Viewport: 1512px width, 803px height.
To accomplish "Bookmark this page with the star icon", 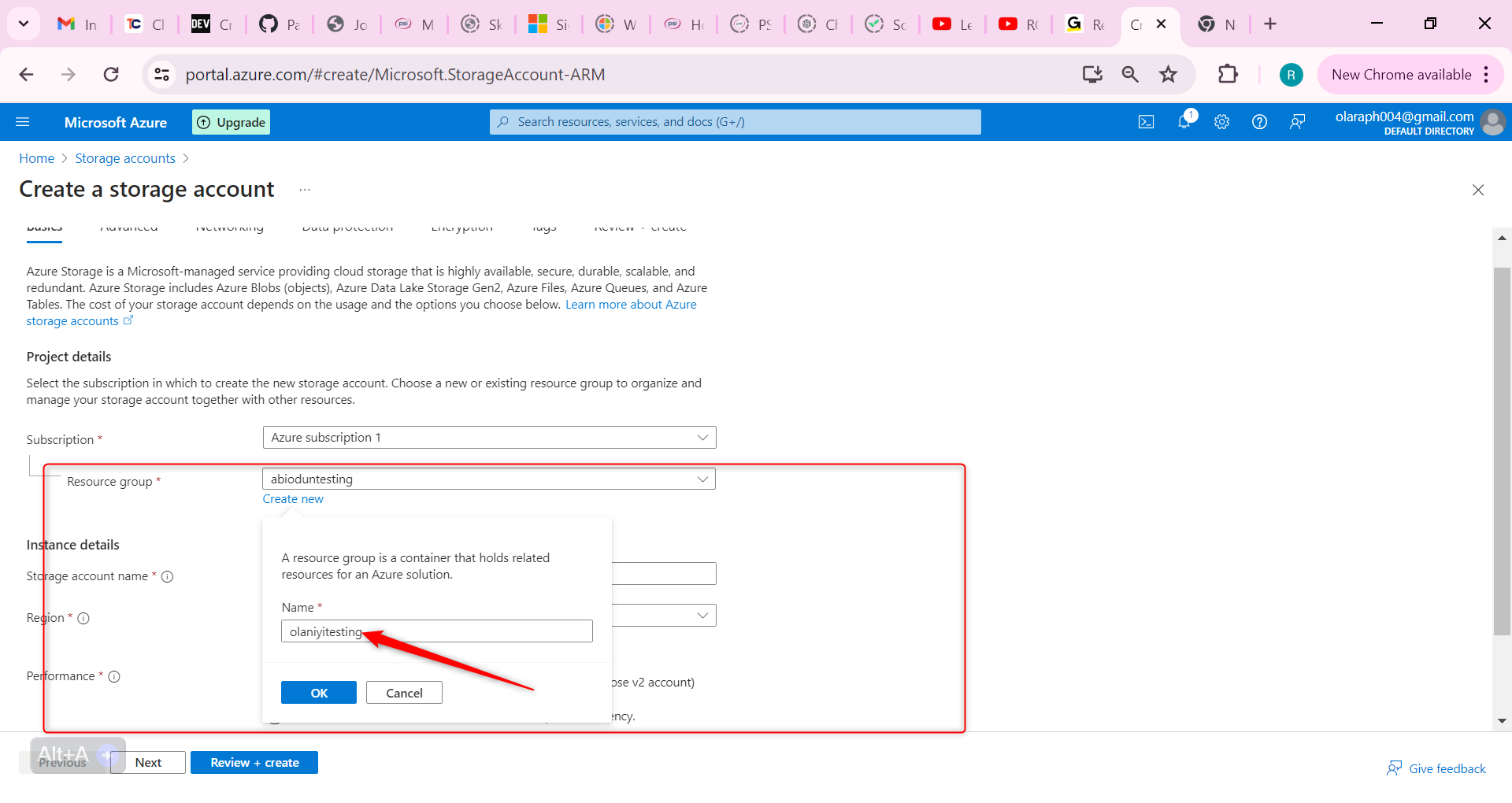I will (x=1168, y=75).
